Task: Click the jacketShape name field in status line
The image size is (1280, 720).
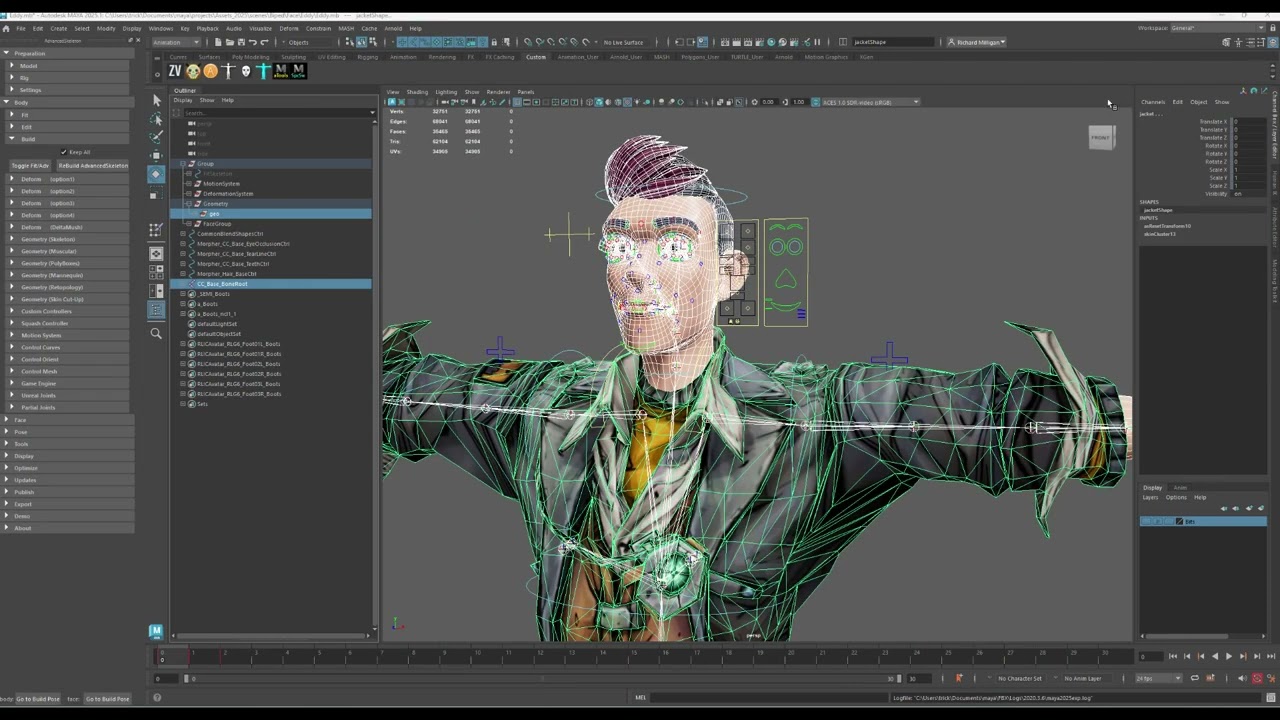Action: point(892,42)
